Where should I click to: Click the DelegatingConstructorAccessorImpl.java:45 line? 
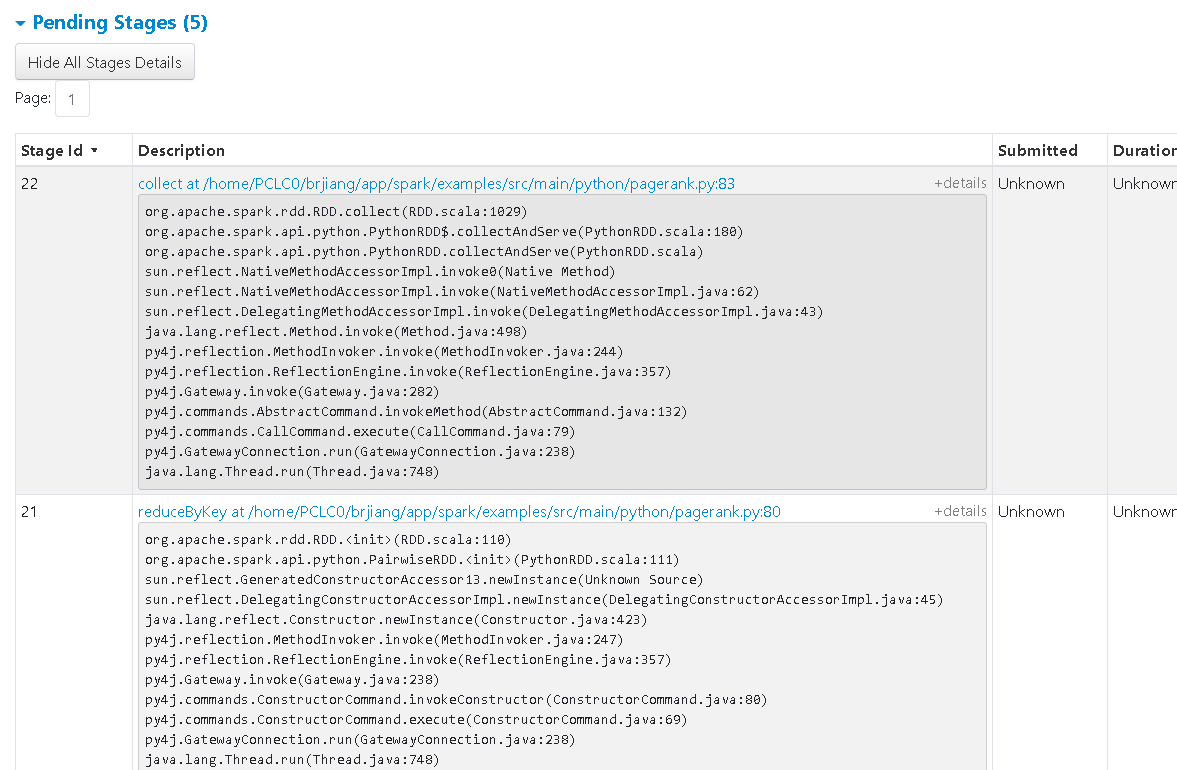[544, 600]
